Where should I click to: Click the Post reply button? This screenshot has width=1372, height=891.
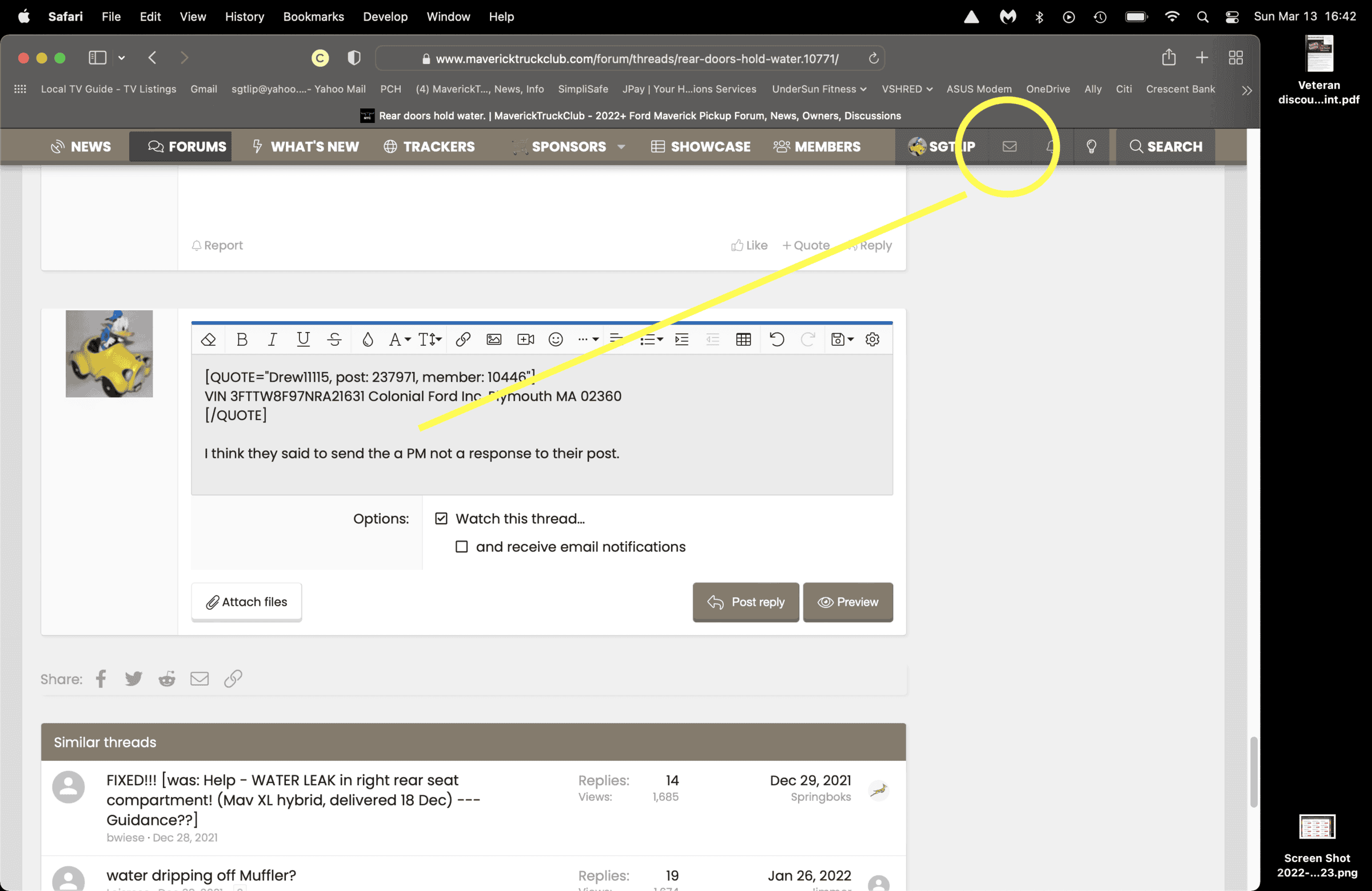(x=746, y=602)
